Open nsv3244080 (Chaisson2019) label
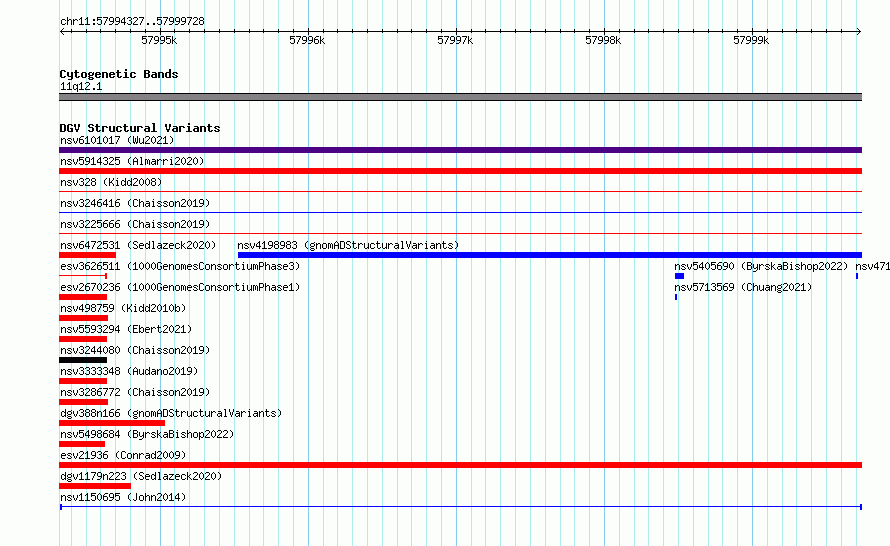 click(135, 350)
